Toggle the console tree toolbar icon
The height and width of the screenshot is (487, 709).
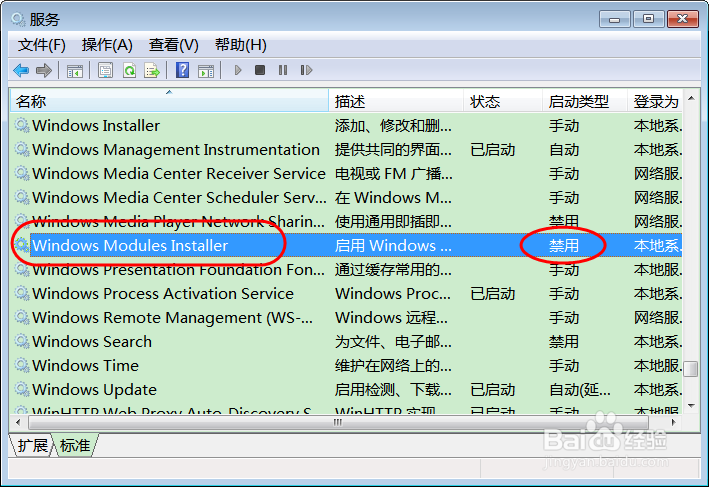pyautogui.click(x=75, y=71)
